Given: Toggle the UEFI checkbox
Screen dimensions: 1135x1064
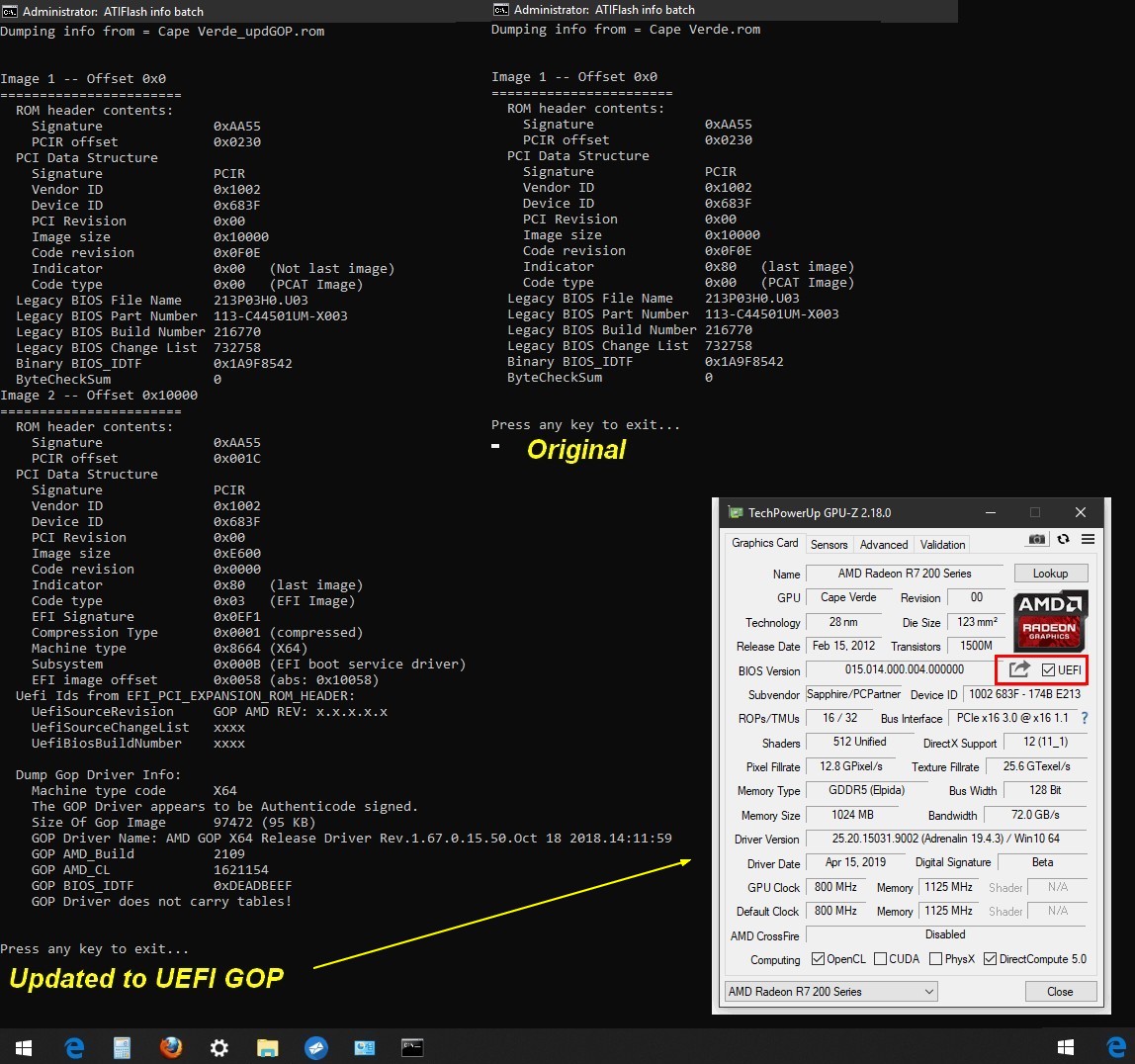Looking at the screenshot, I should coord(1048,669).
